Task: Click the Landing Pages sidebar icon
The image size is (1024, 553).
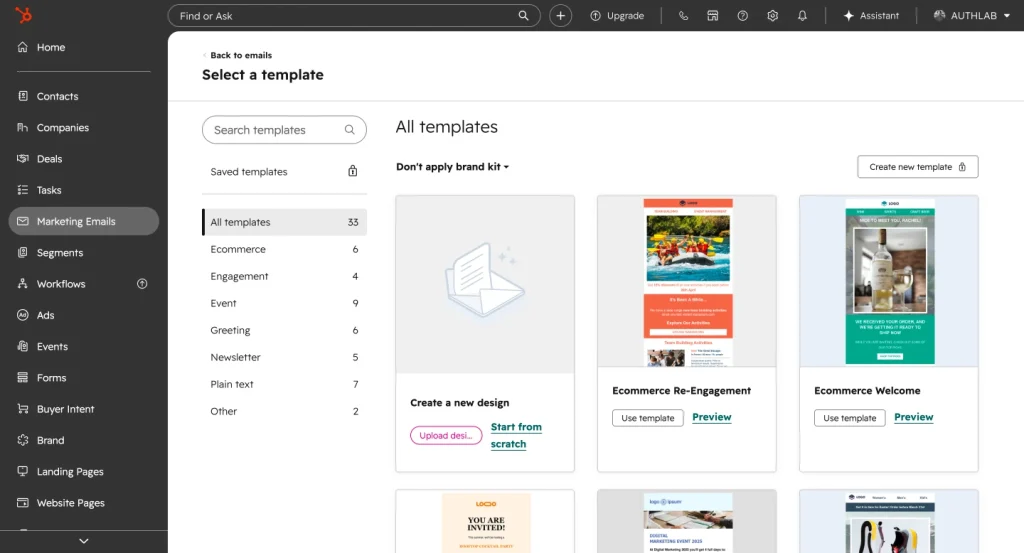Action: click(23, 471)
